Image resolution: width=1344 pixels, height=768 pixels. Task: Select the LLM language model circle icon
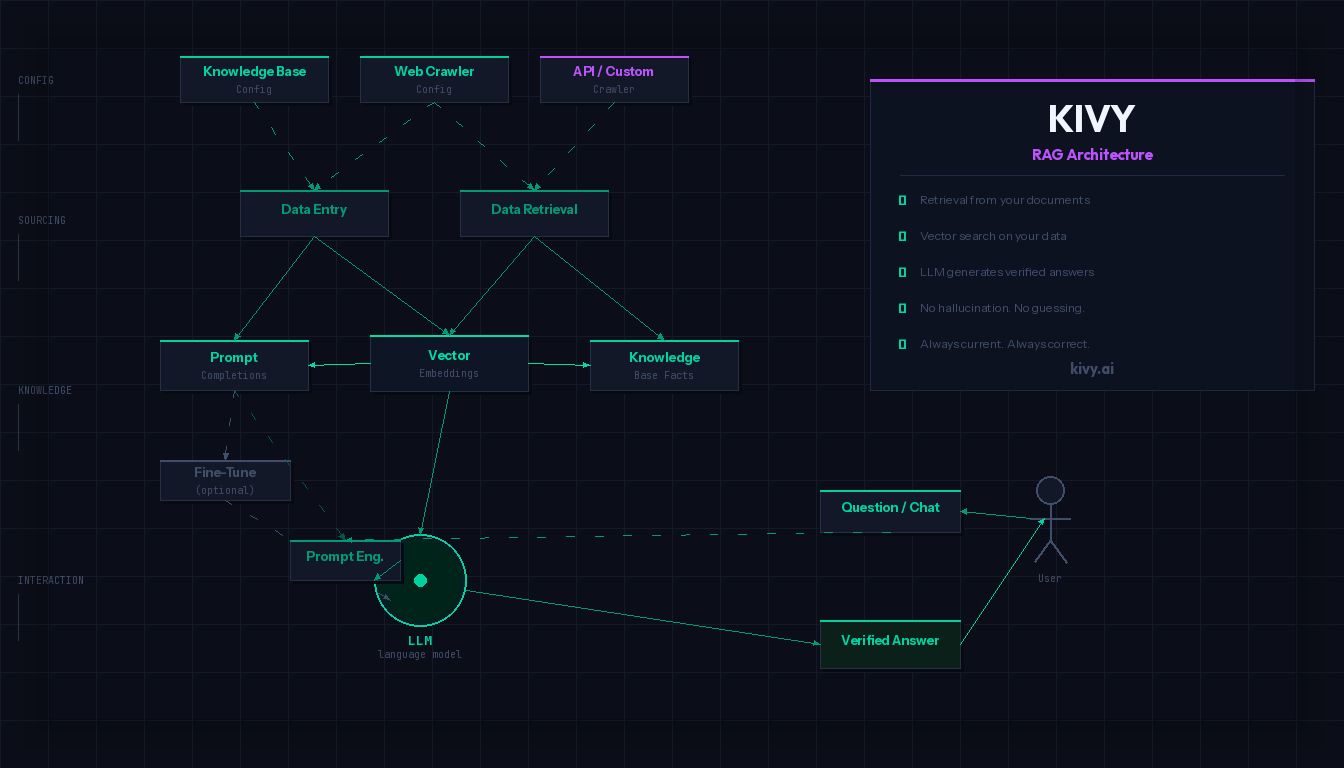(420, 580)
